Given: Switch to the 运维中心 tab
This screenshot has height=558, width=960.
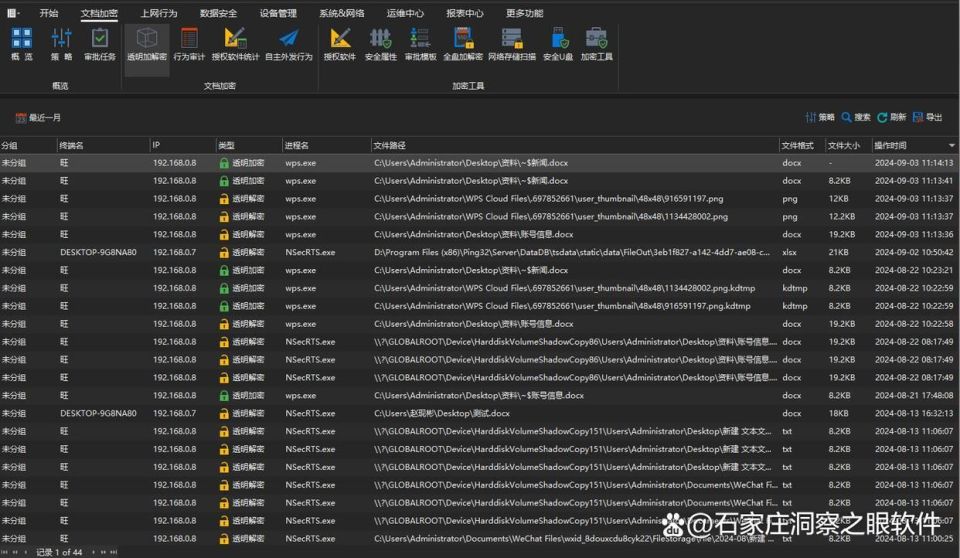Looking at the screenshot, I should point(405,13).
